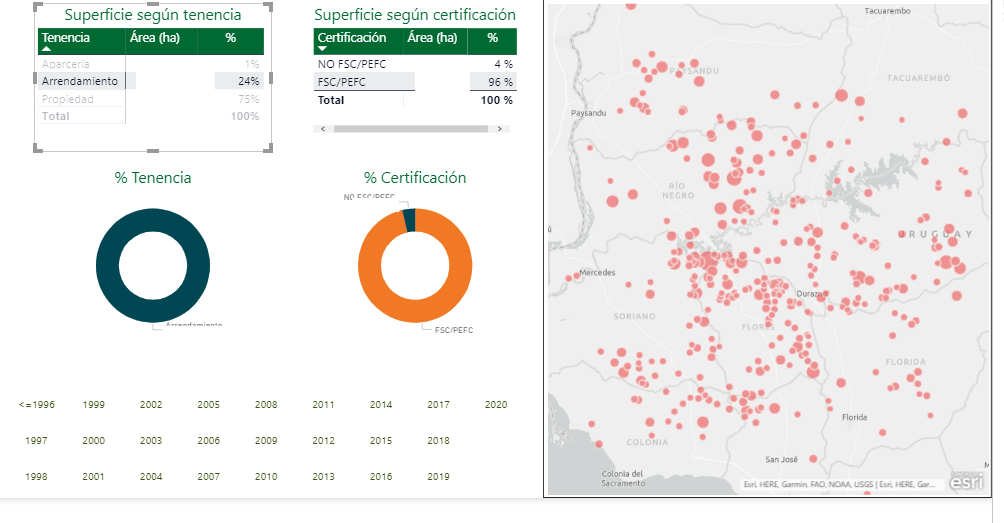Click the Florida city label on map

pos(854,417)
